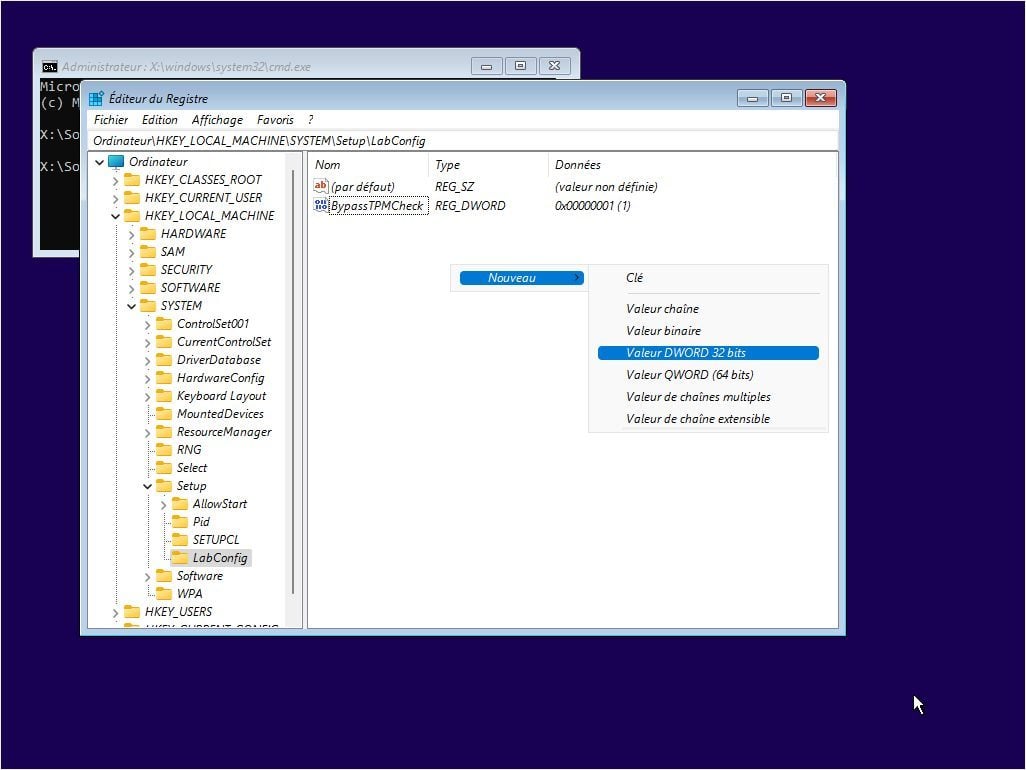The height and width of the screenshot is (770, 1026).
Task: Sort values by the Type column header
Action: click(x=488, y=165)
